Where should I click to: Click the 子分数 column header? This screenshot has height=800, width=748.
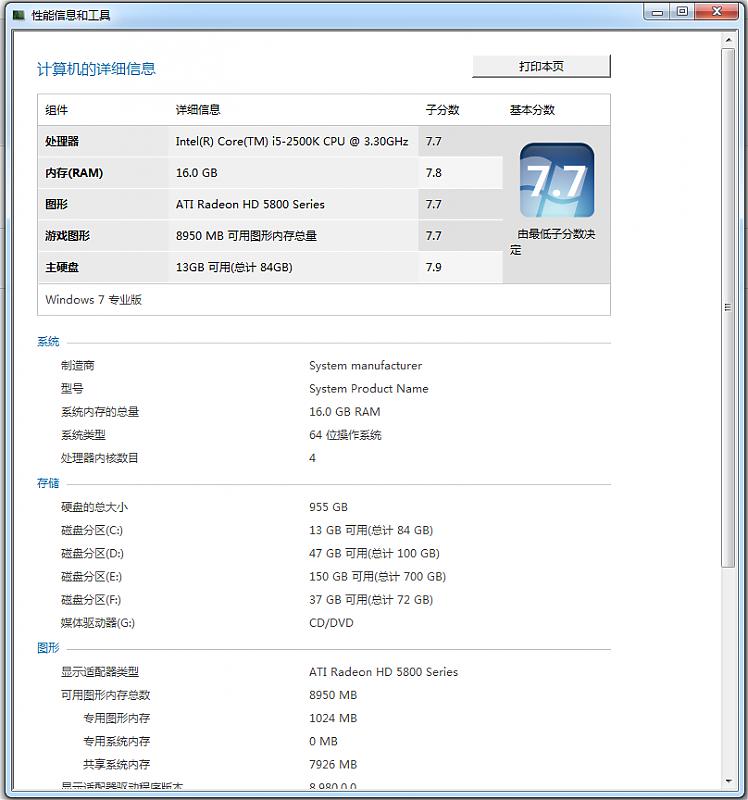pyautogui.click(x=442, y=110)
